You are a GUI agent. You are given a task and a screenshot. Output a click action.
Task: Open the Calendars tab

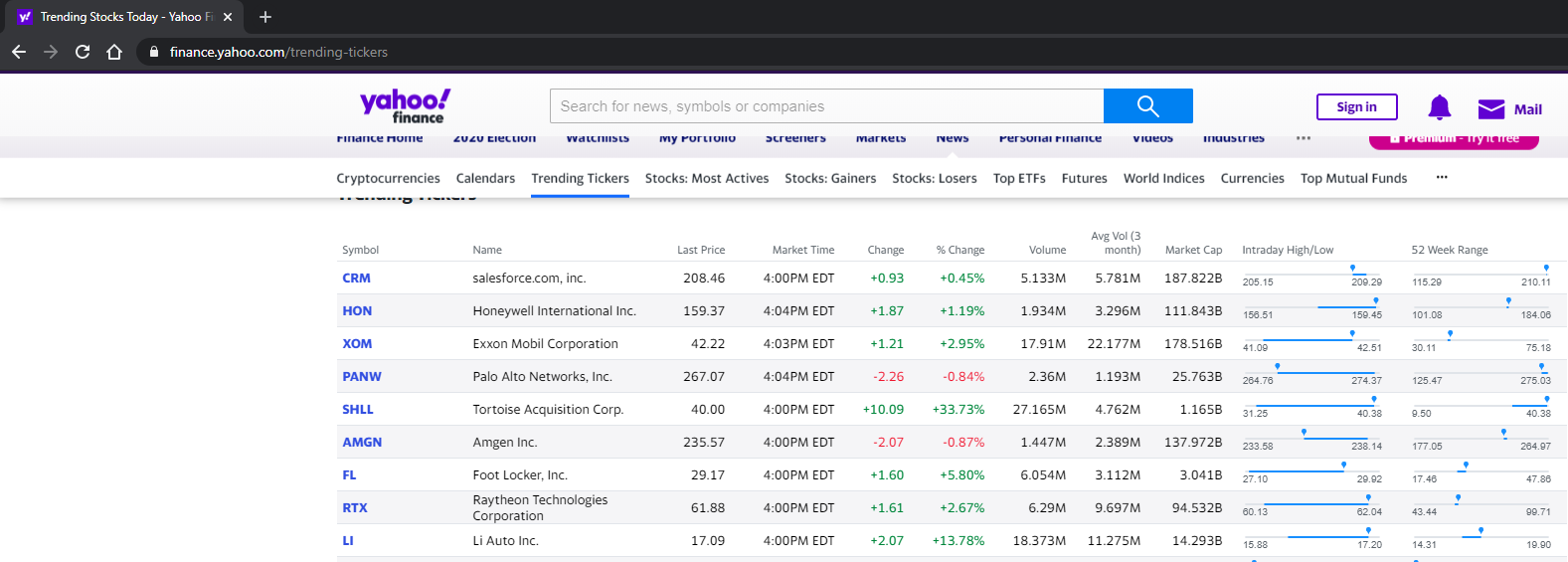tap(485, 178)
